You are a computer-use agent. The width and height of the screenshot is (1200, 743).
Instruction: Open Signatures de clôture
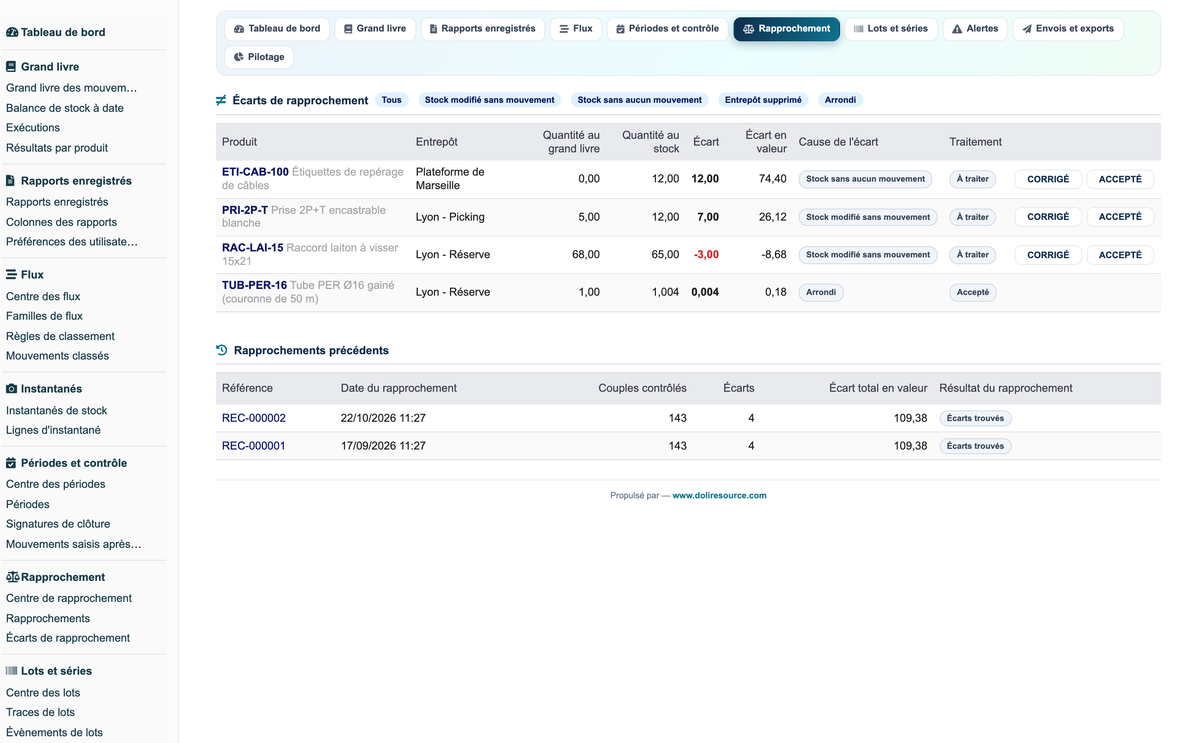58,524
